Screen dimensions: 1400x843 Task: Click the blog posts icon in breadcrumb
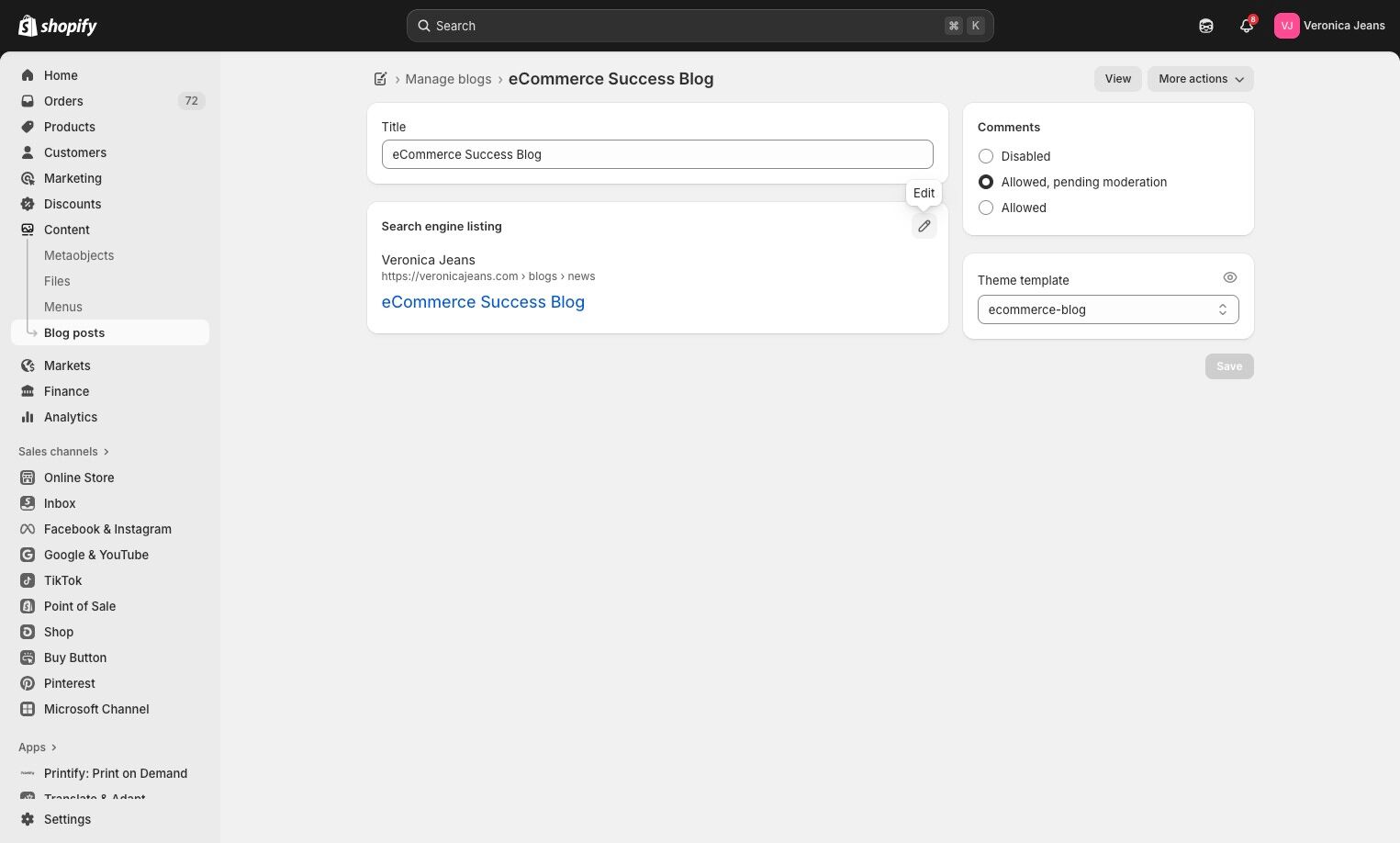coord(380,79)
